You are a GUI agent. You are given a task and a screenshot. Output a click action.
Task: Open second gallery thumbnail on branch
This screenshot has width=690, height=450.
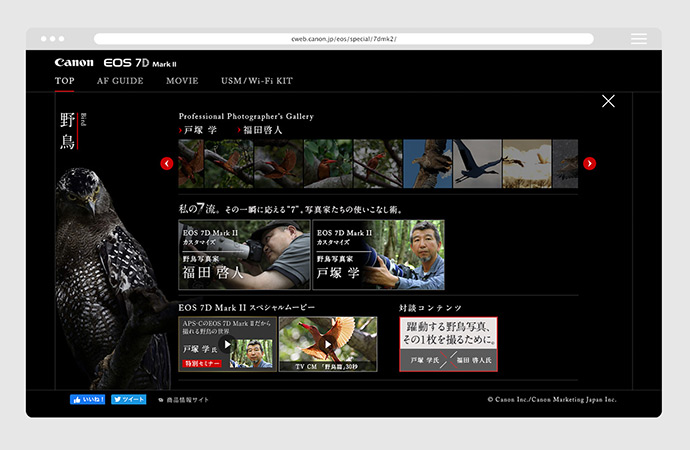[x=229, y=164]
